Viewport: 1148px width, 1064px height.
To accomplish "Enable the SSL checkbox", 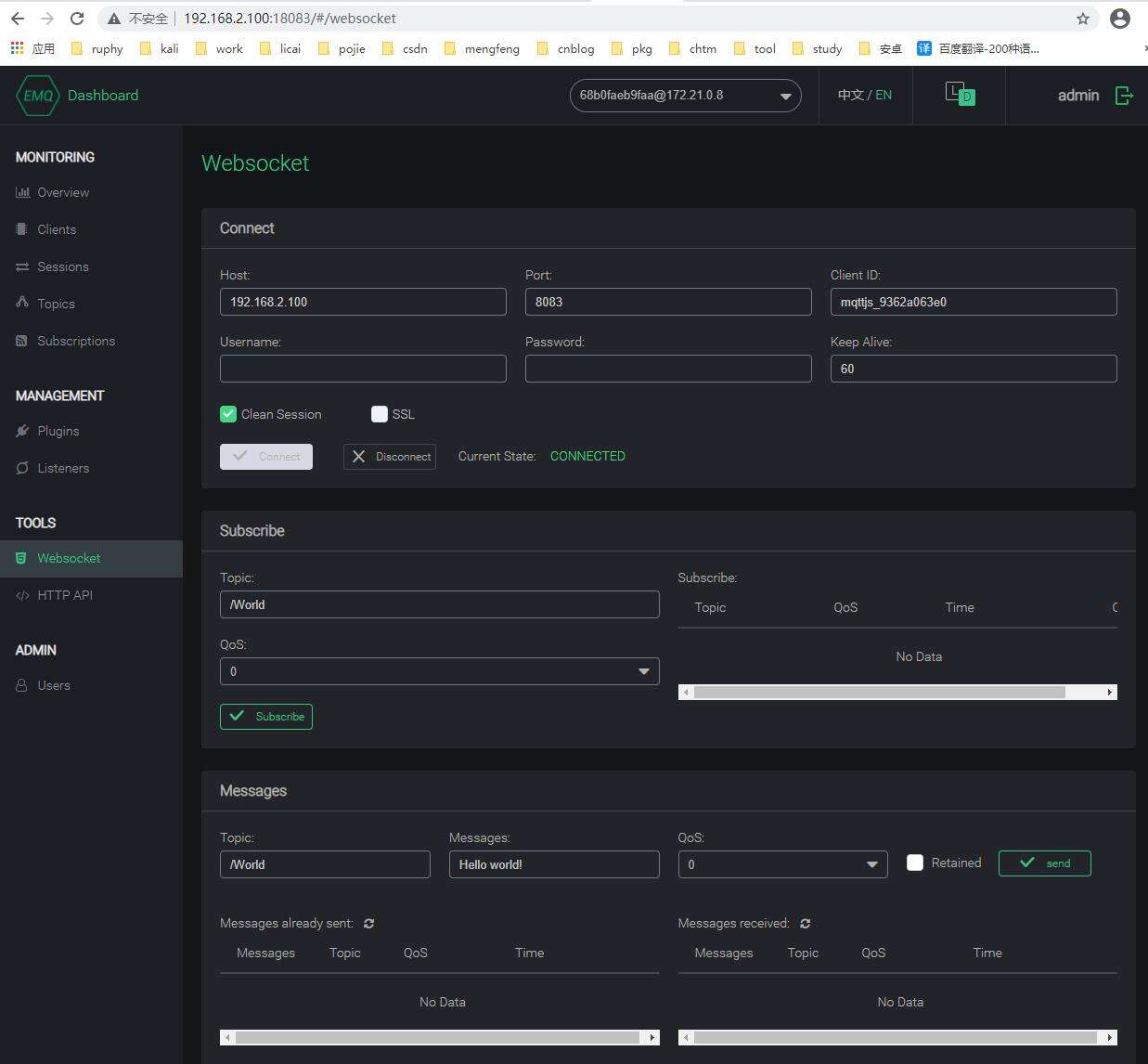I will click(380, 414).
